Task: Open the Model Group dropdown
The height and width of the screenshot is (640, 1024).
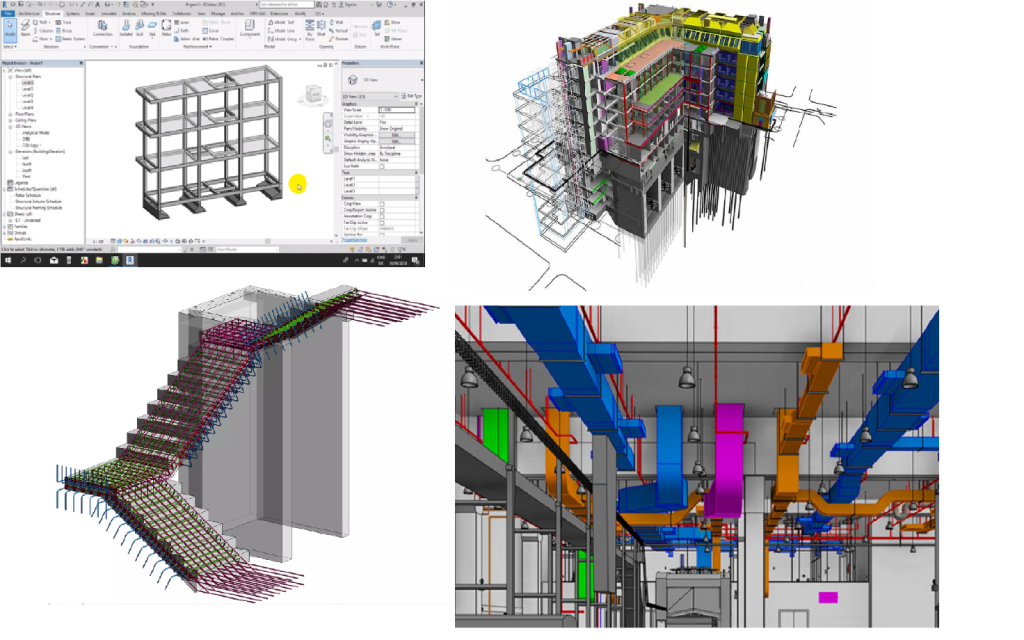Action: tap(283, 39)
